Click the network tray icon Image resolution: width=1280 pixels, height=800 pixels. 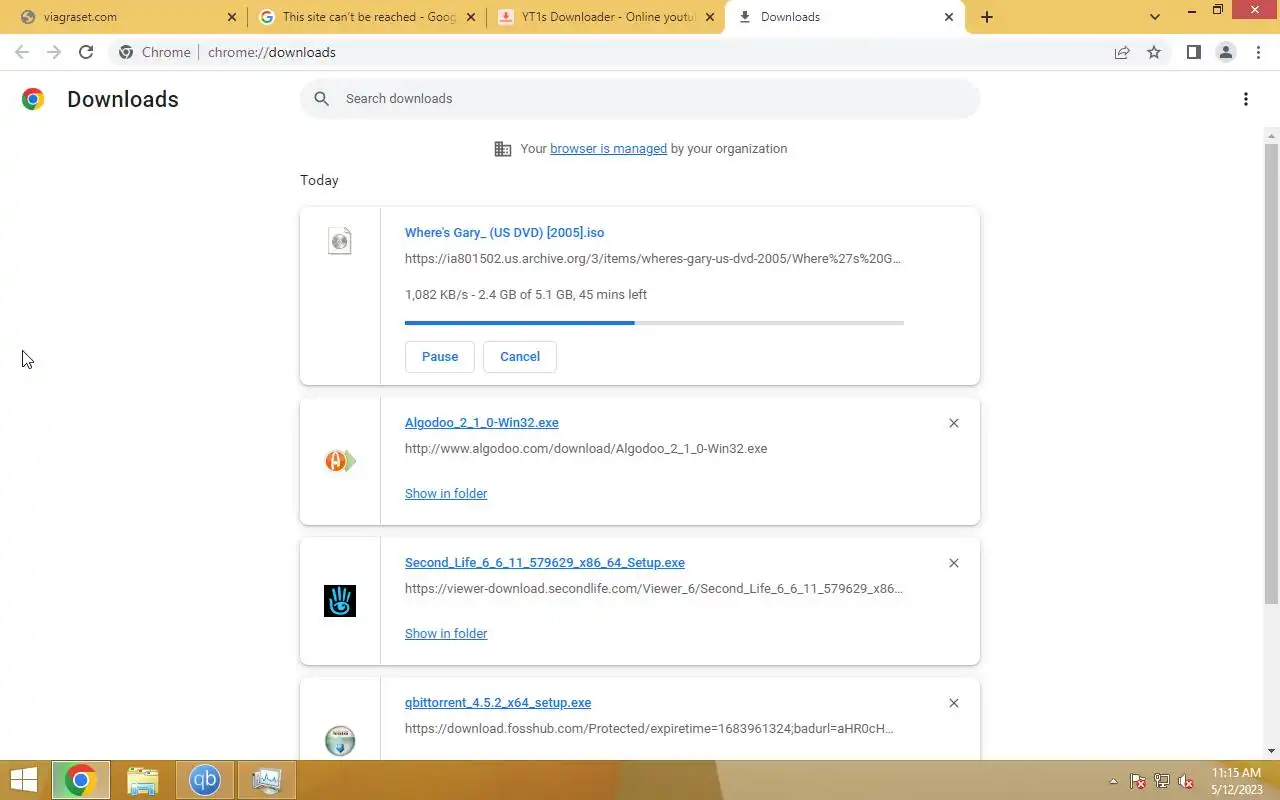[x=1162, y=782]
